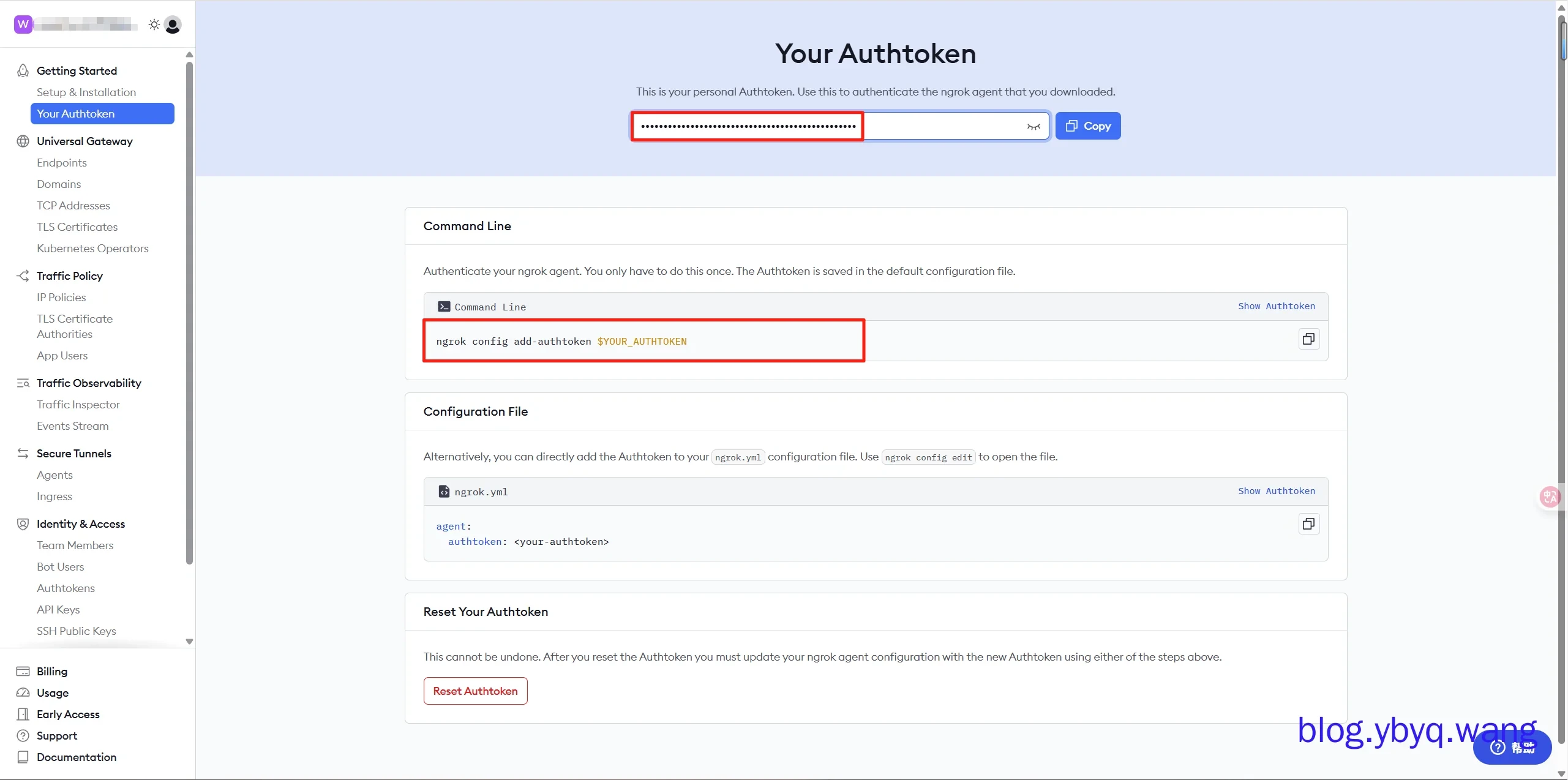Open the Setup & Installation page

86,92
